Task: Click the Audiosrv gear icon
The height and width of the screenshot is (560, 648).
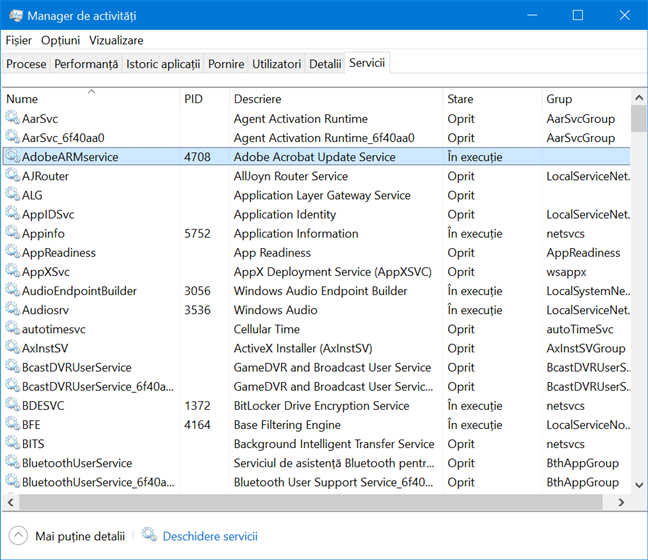Action: [12, 309]
